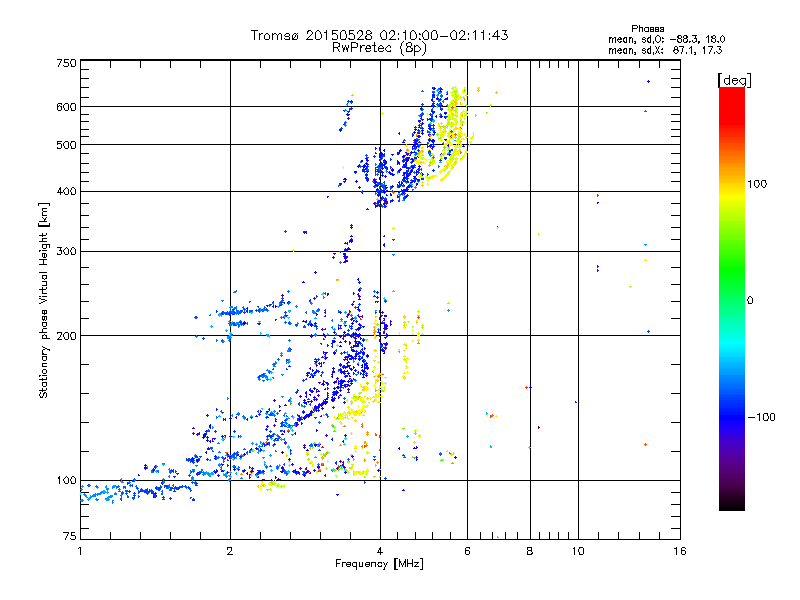Click the y-axis '100' tick label

(x=66, y=481)
